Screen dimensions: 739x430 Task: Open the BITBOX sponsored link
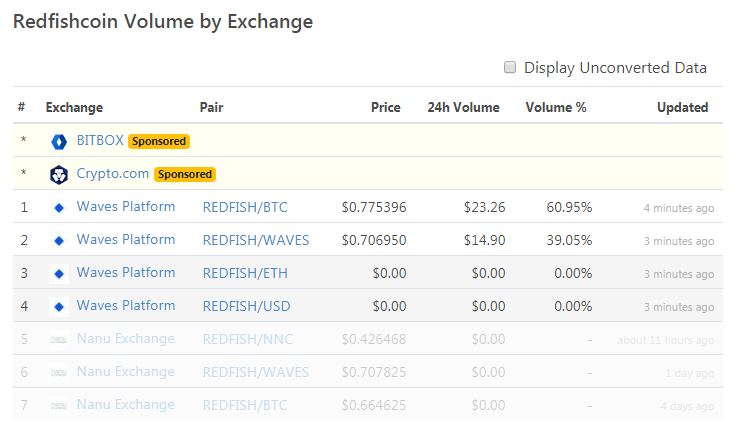pos(100,140)
